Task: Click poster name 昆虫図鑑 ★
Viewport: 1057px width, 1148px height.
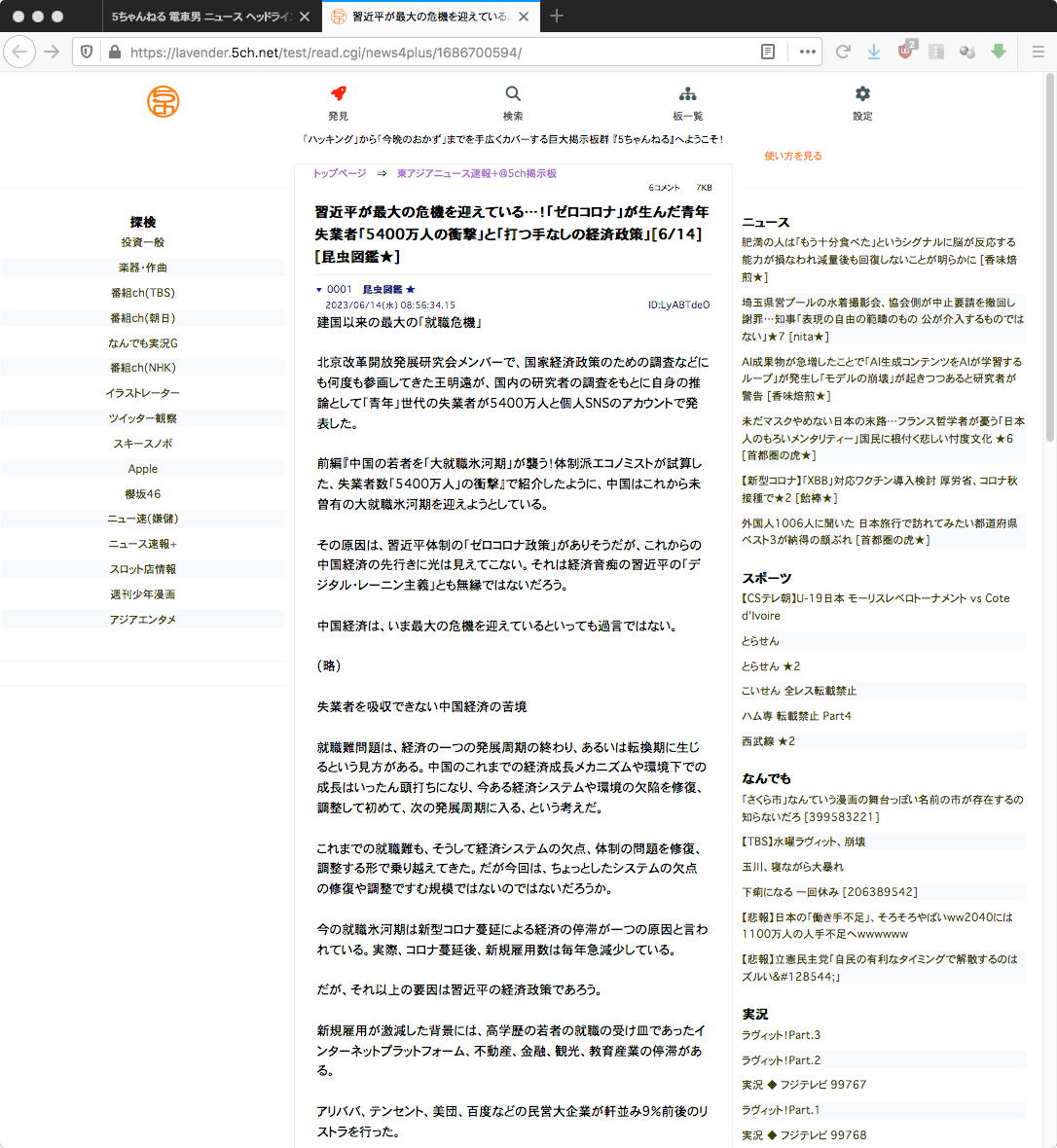Action: [x=388, y=290]
